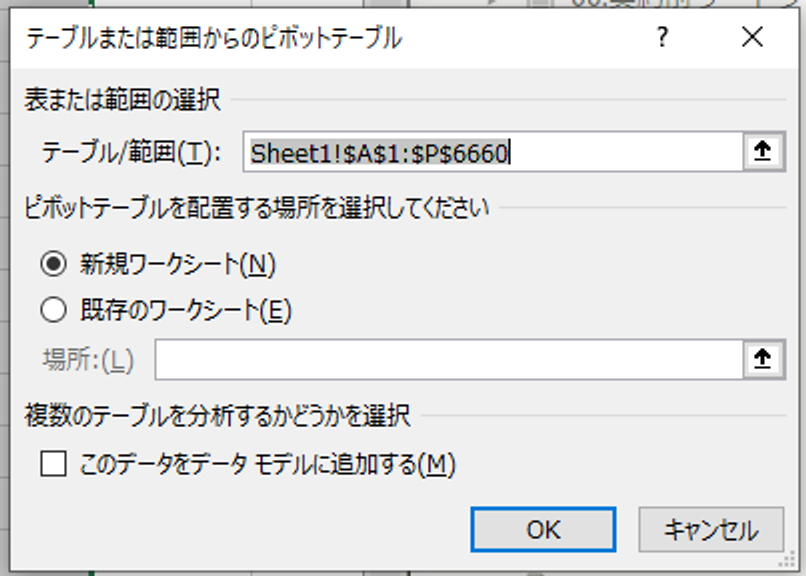Click the 新規ワークシート(N) label text
The image size is (806, 576).
click(x=178, y=265)
